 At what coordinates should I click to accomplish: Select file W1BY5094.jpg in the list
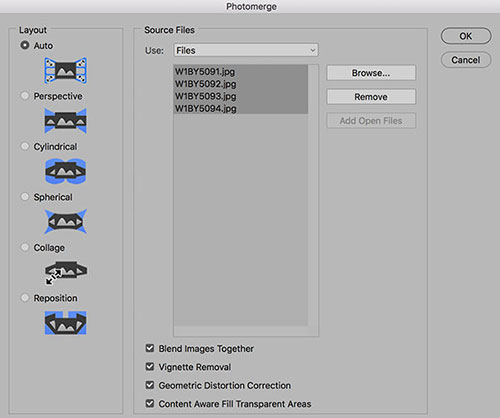pyautogui.click(x=241, y=108)
